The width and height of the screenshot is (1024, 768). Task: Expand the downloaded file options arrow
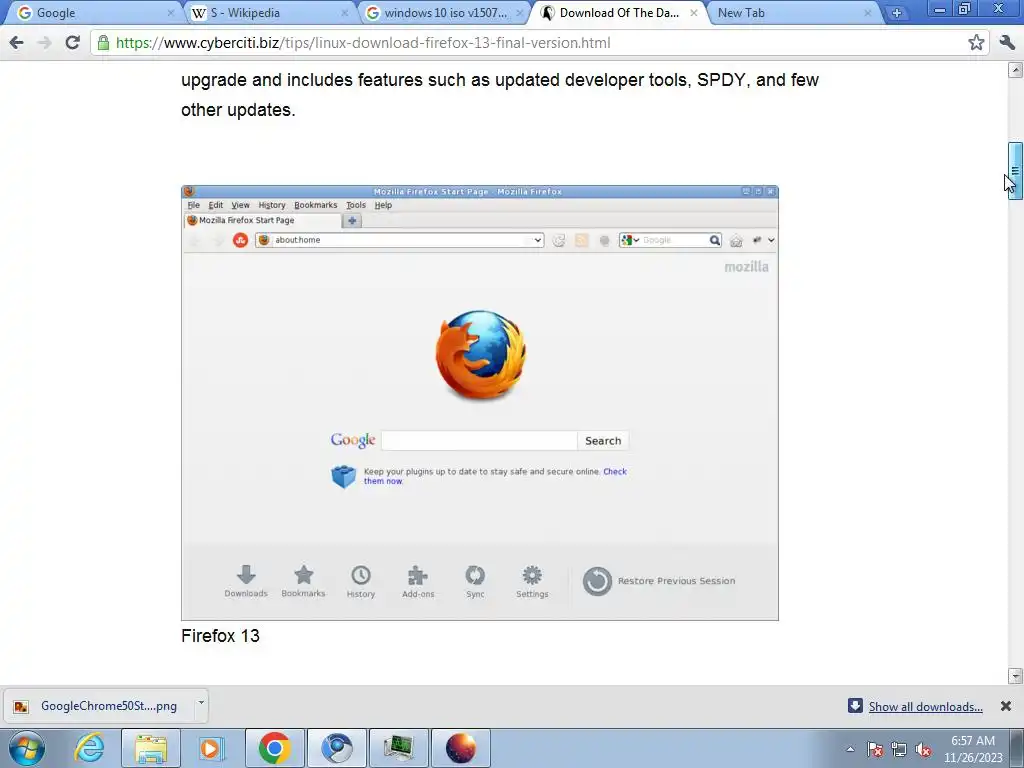(x=201, y=703)
